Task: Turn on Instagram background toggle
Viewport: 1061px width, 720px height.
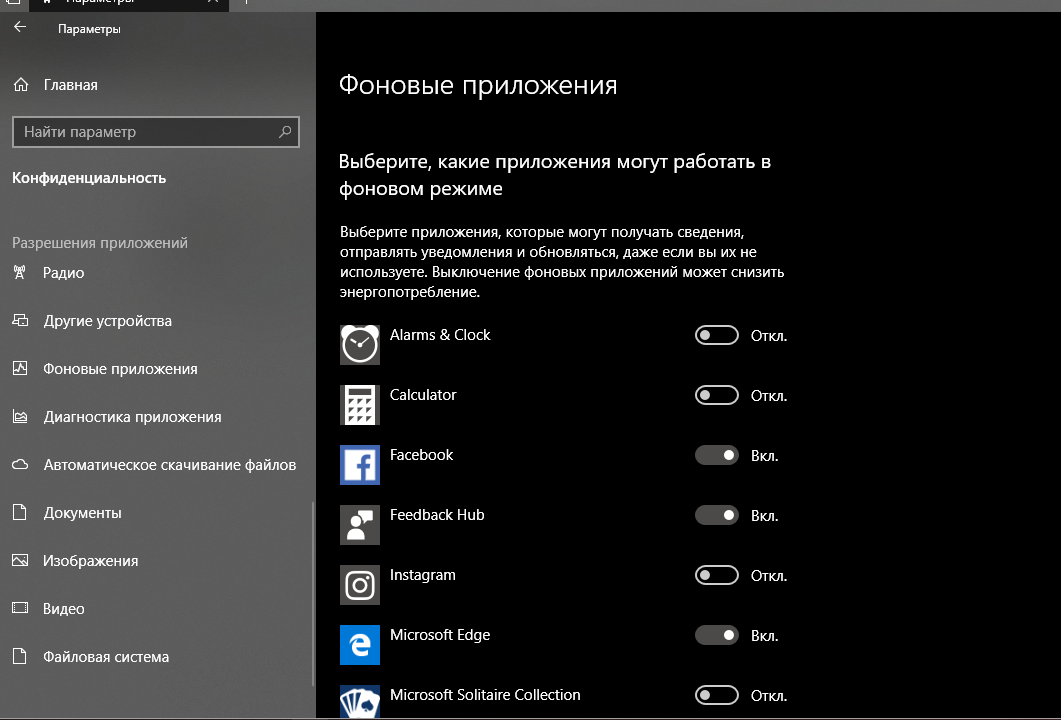Action: (717, 575)
